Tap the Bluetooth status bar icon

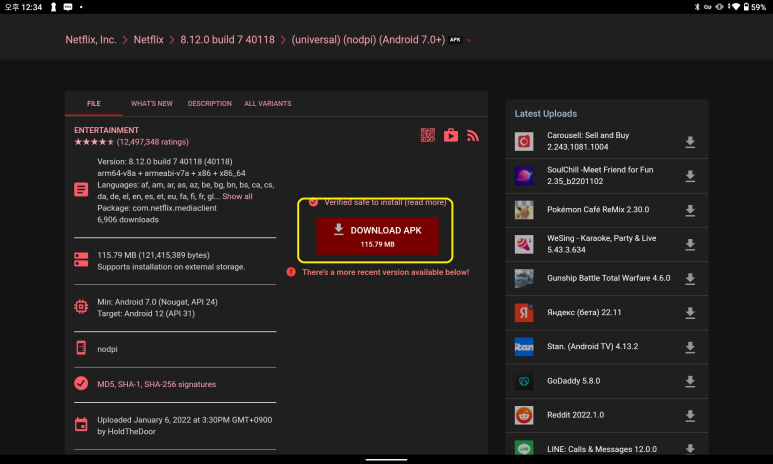697,7
